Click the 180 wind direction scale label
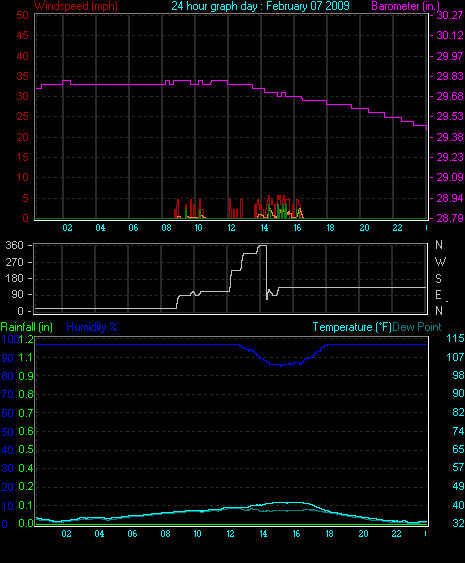 click(14, 278)
